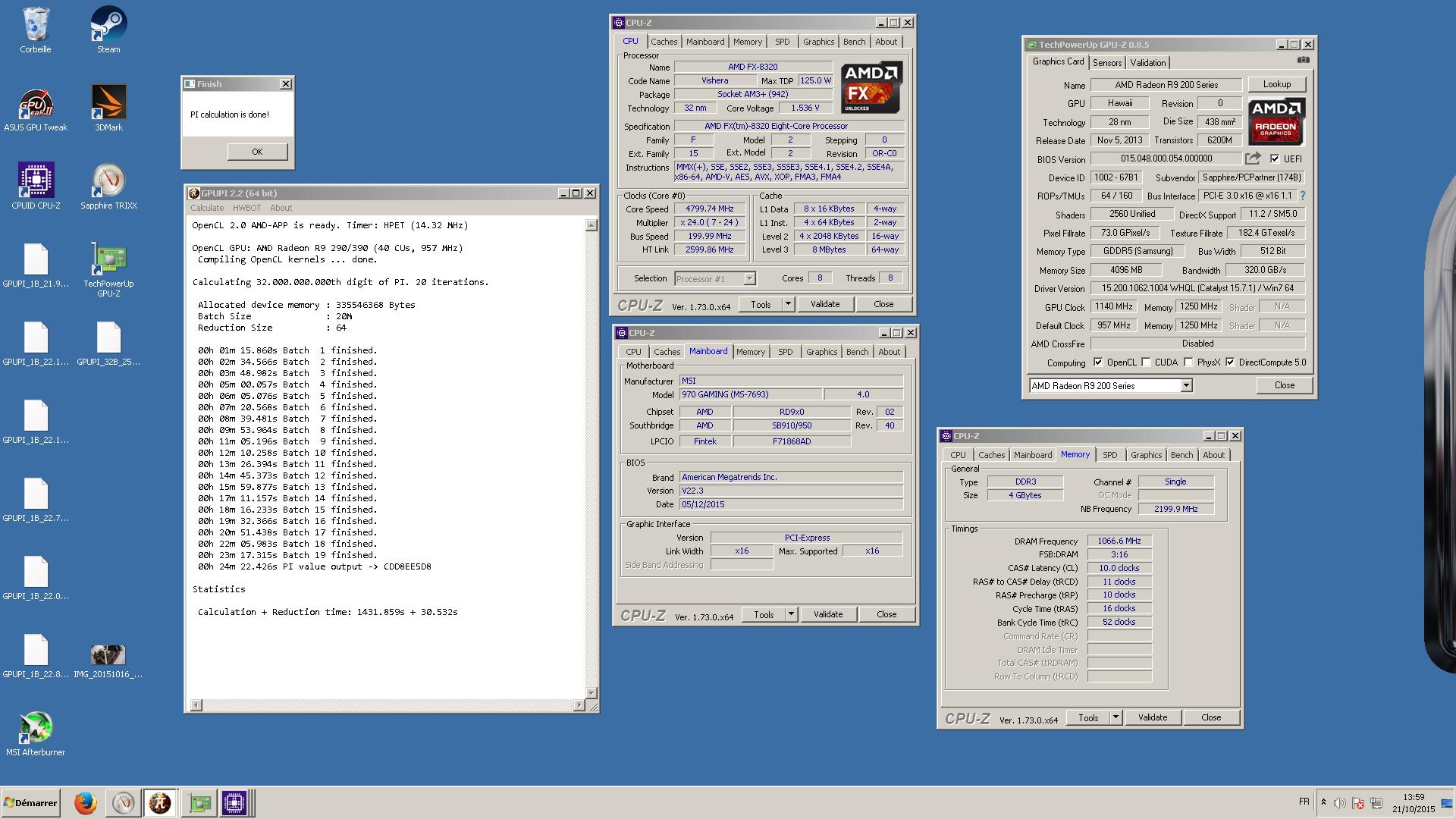Open the MSI Afterburner desktop shortcut
The width and height of the screenshot is (1456, 819).
click(36, 734)
